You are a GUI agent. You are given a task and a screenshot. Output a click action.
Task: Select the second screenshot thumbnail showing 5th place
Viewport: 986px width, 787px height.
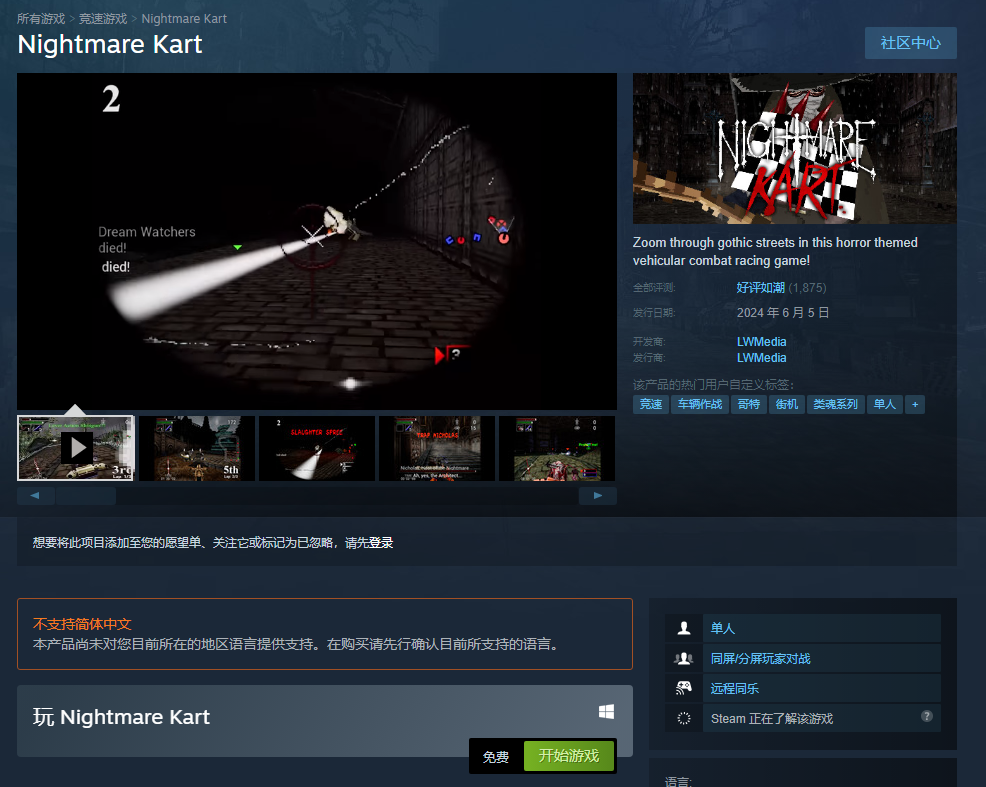[x=197, y=448]
